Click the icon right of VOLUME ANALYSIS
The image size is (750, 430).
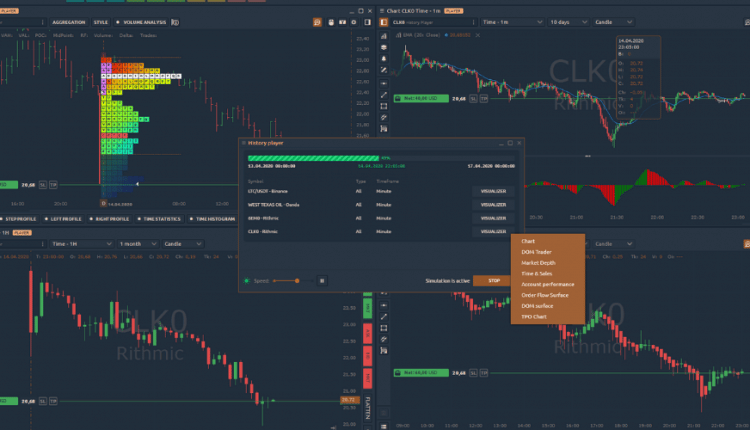point(175,22)
